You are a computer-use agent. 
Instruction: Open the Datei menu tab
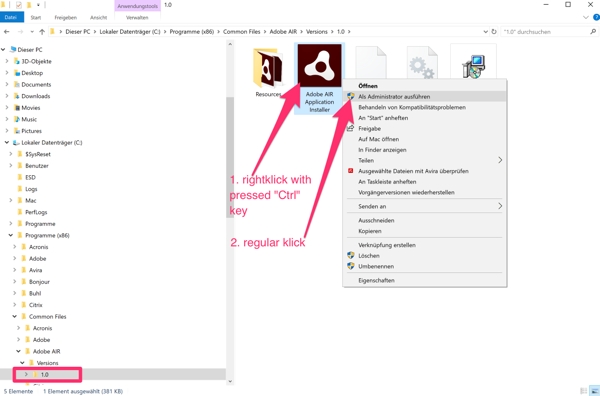coord(11,17)
